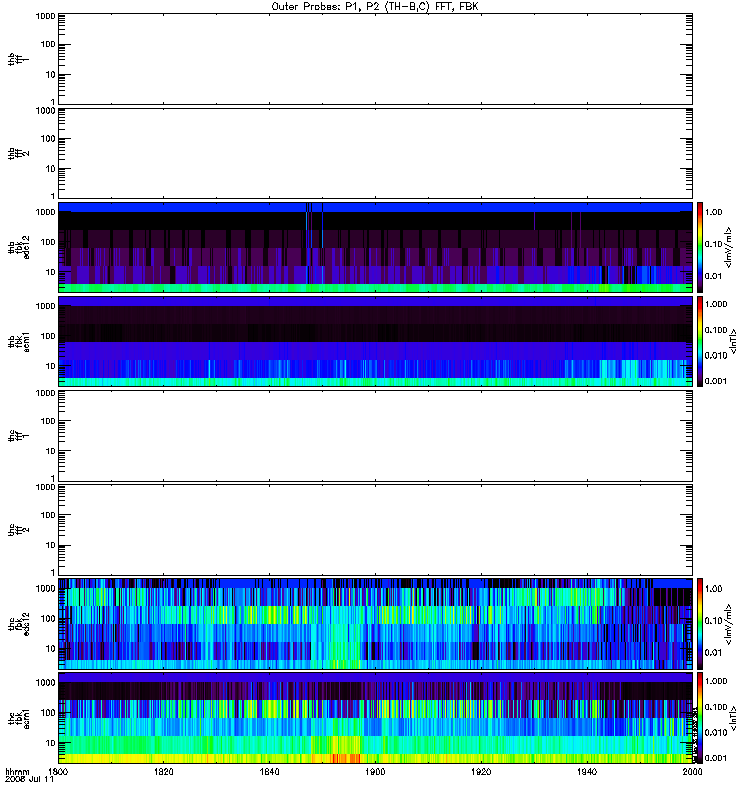Click the thb fbk scm1 spectrogram panel
This screenshot has width=750, height=800.
pyautogui.click(x=375, y=341)
